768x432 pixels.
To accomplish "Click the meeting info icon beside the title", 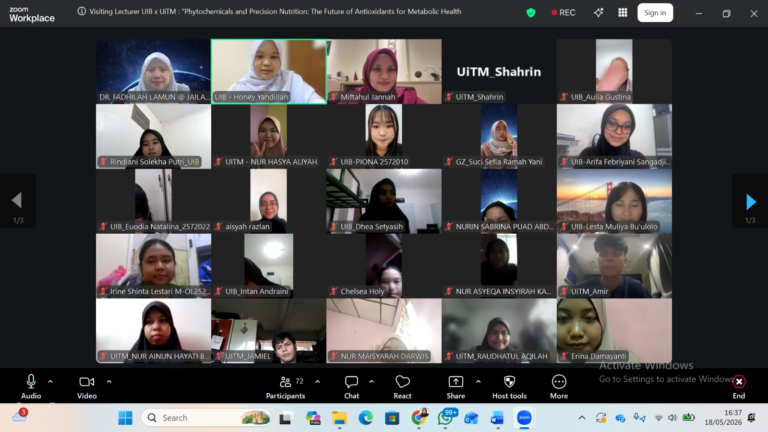I will (81, 11).
